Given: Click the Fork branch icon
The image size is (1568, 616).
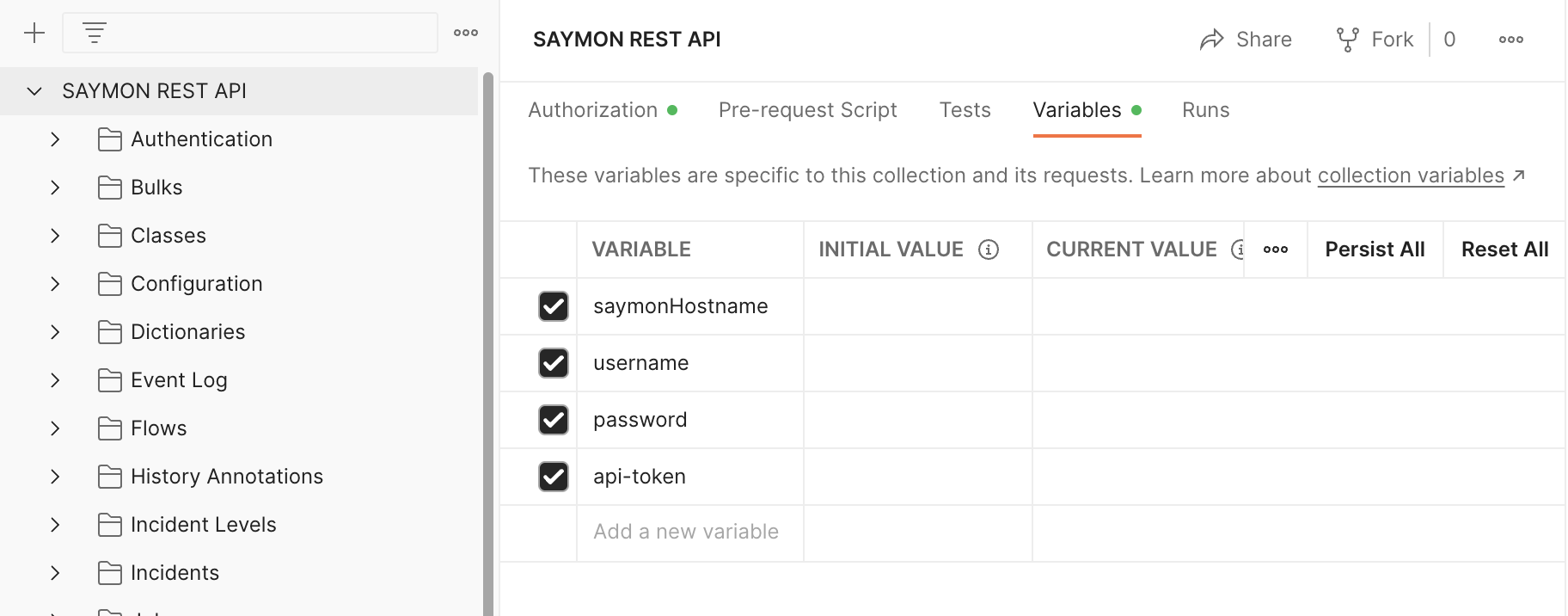Looking at the screenshot, I should click(x=1347, y=40).
